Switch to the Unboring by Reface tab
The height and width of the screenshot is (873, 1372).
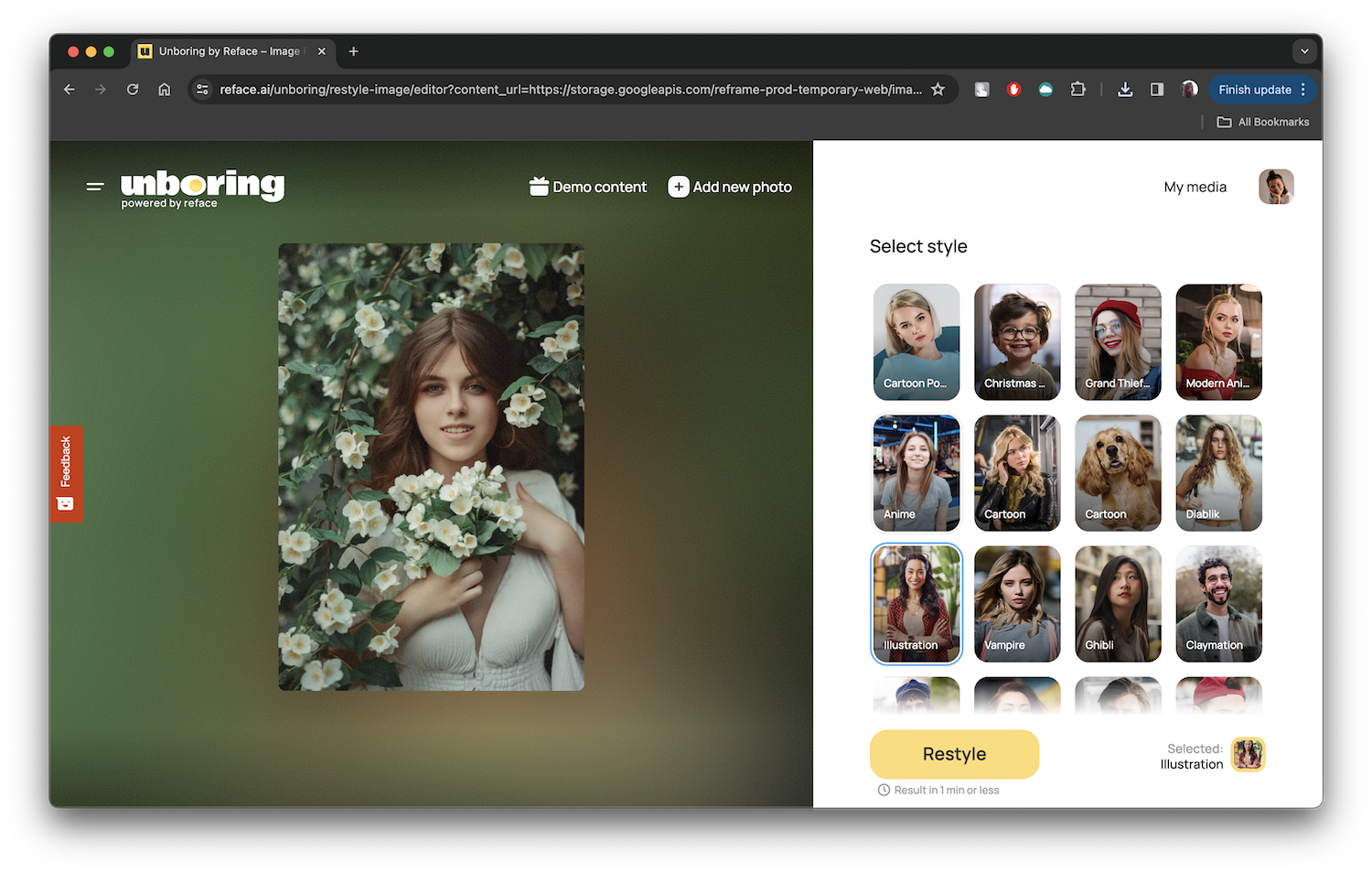tap(229, 51)
